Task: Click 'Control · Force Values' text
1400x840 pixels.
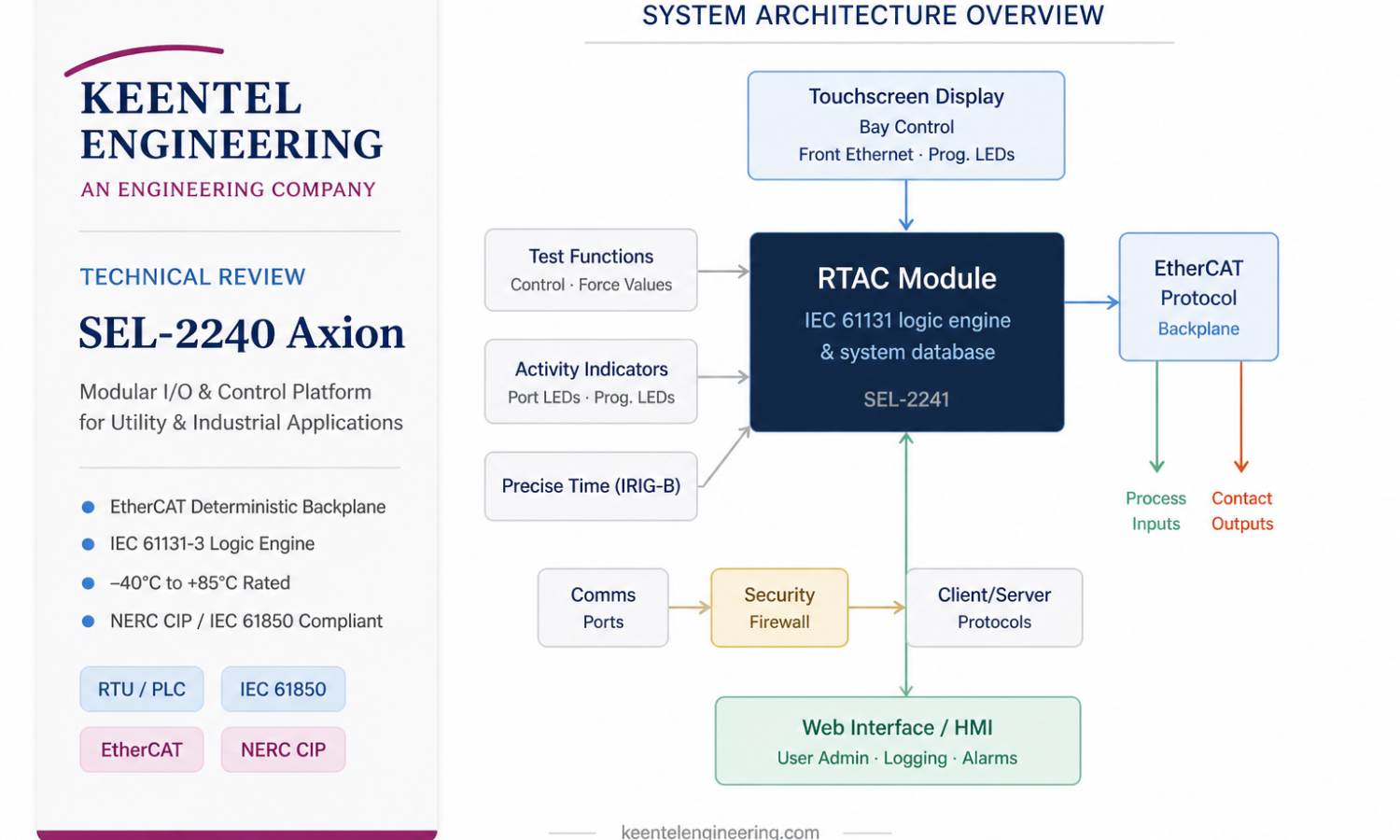Action: [591, 285]
